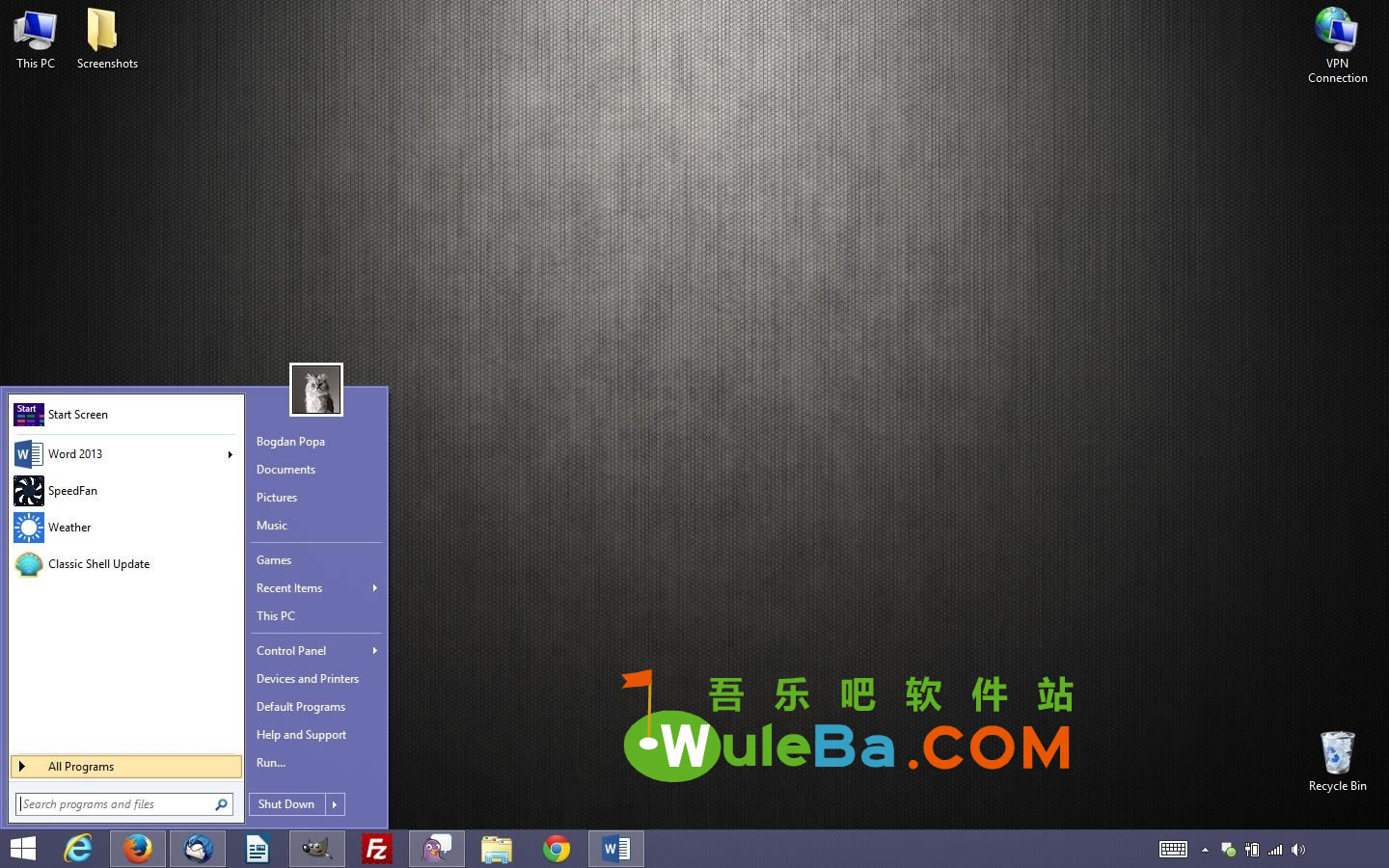This screenshot has height=868, width=1389.
Task: Open the Weather app in start menu
Action: click(x=125, y=528)
